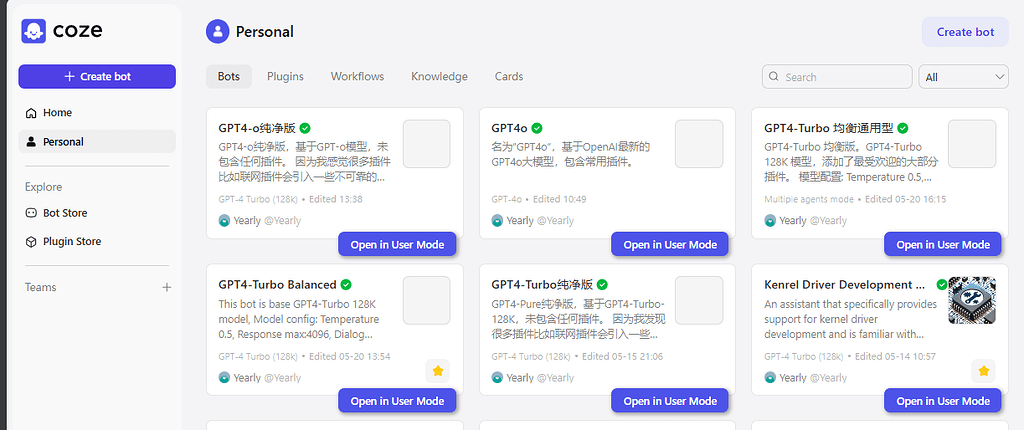Image resolution: width=1024 pixels, height=430 pixels.
Task: Open GPT4-Turbo Balanced in User Mode
Action: coord(397,401)
